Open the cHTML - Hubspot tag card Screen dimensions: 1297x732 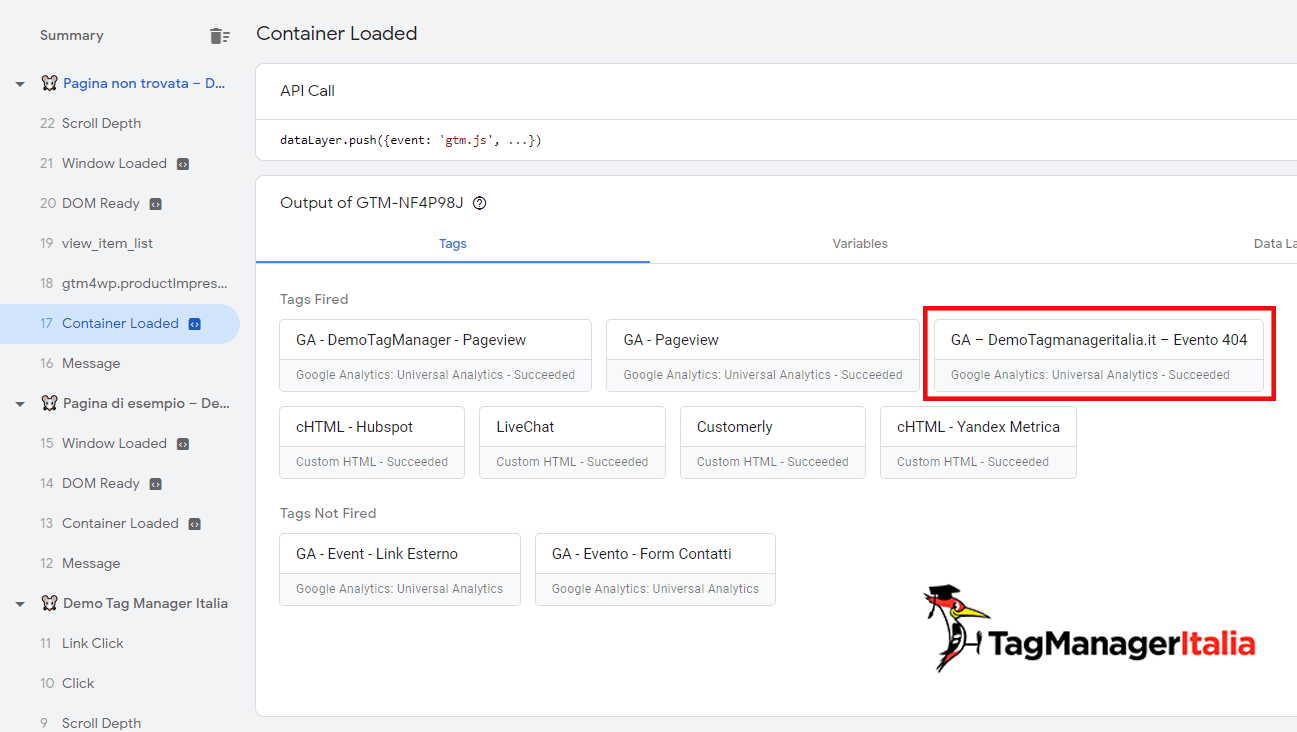(372, 442)
